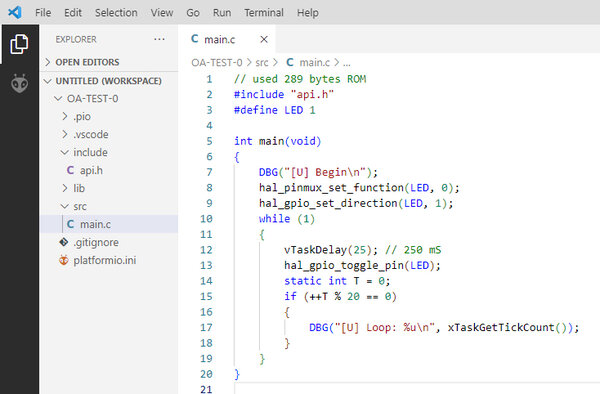Click the C icon on main.c tab
600x394 pixels.
pyautogui.click(x=195, y=39)
